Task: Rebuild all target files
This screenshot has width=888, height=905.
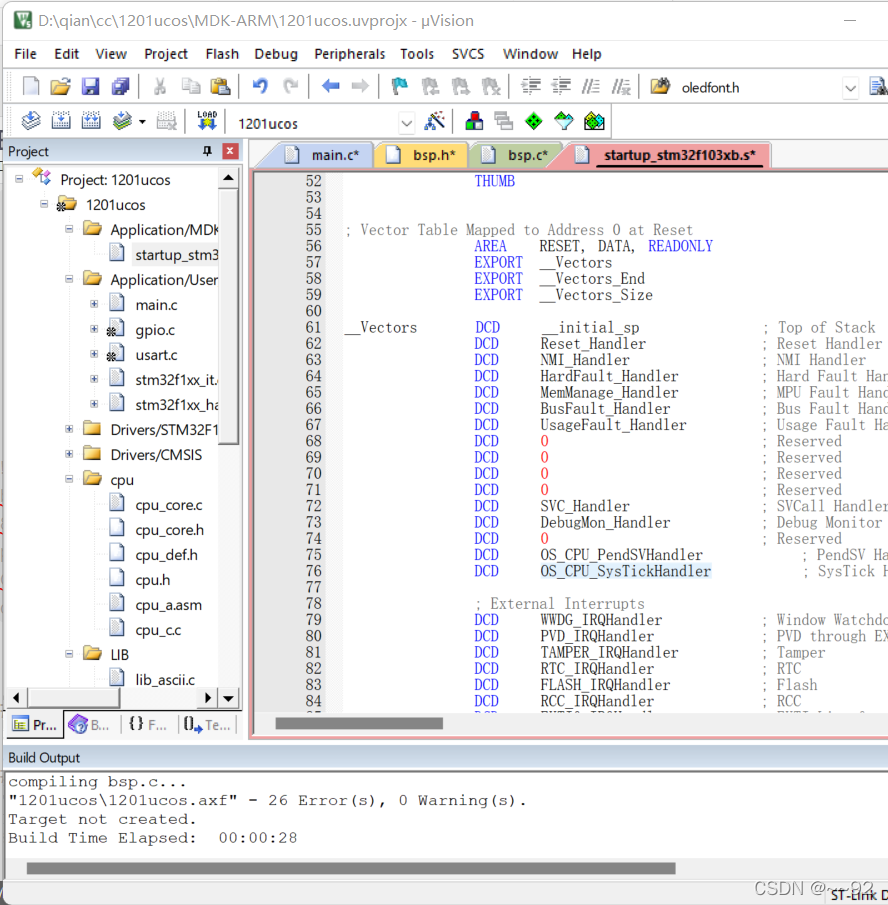Action: pos(91,121)
